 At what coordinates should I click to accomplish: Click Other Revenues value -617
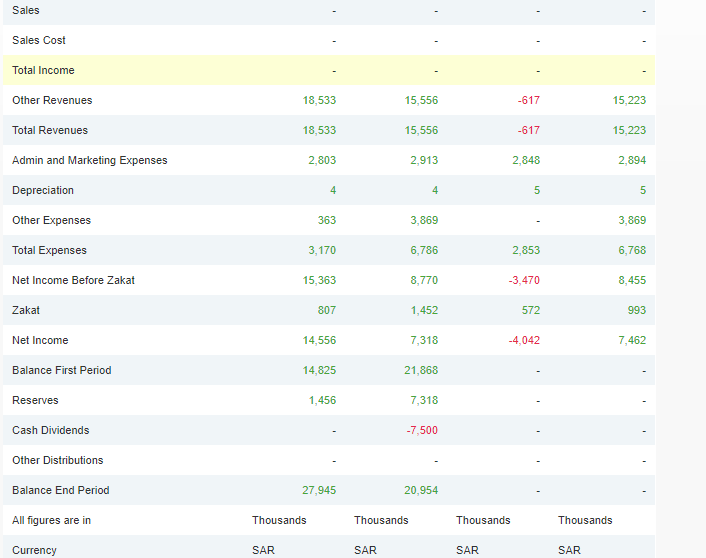[x=529, y=100]
